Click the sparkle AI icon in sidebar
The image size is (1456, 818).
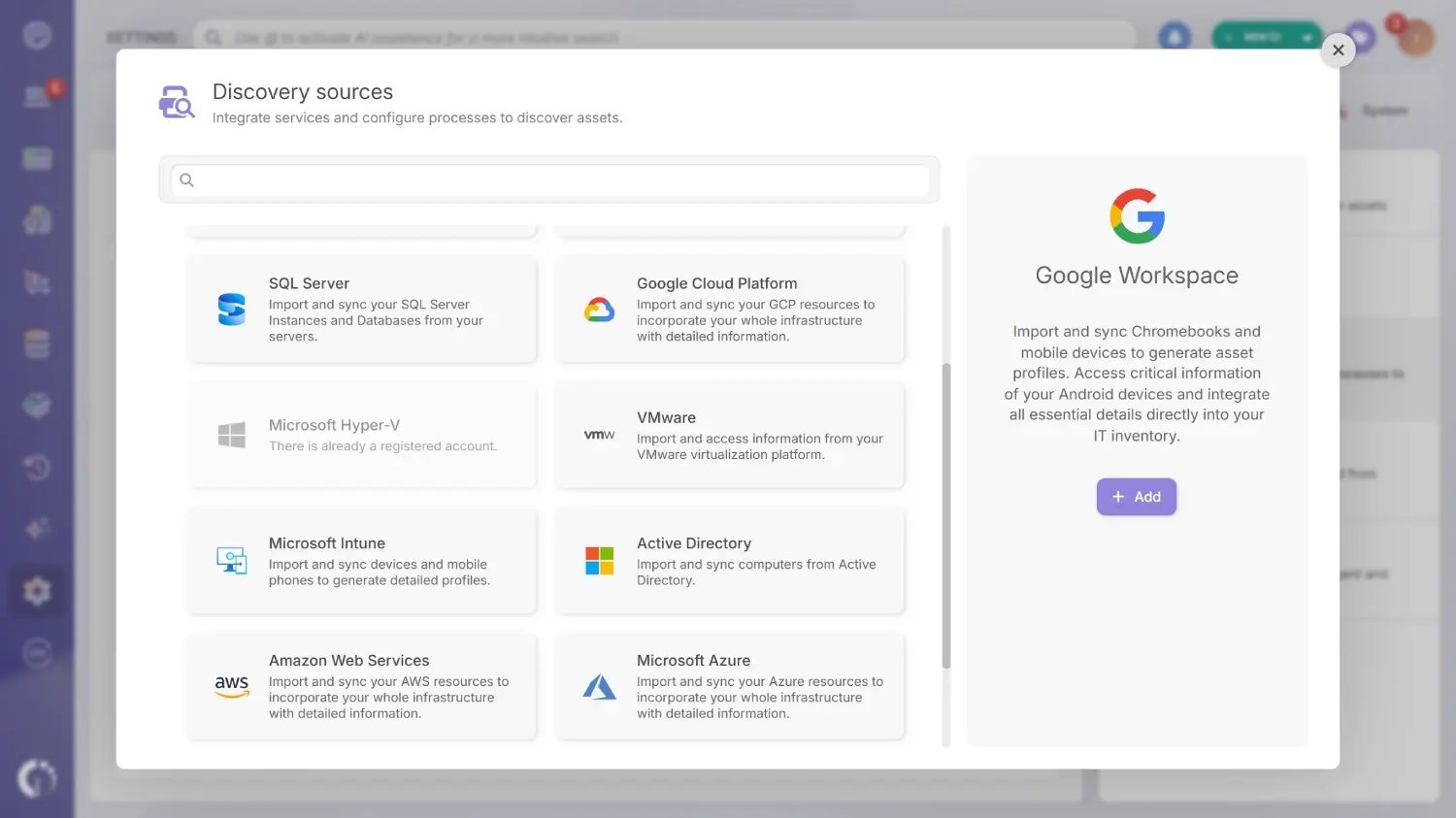click(37, 529)
